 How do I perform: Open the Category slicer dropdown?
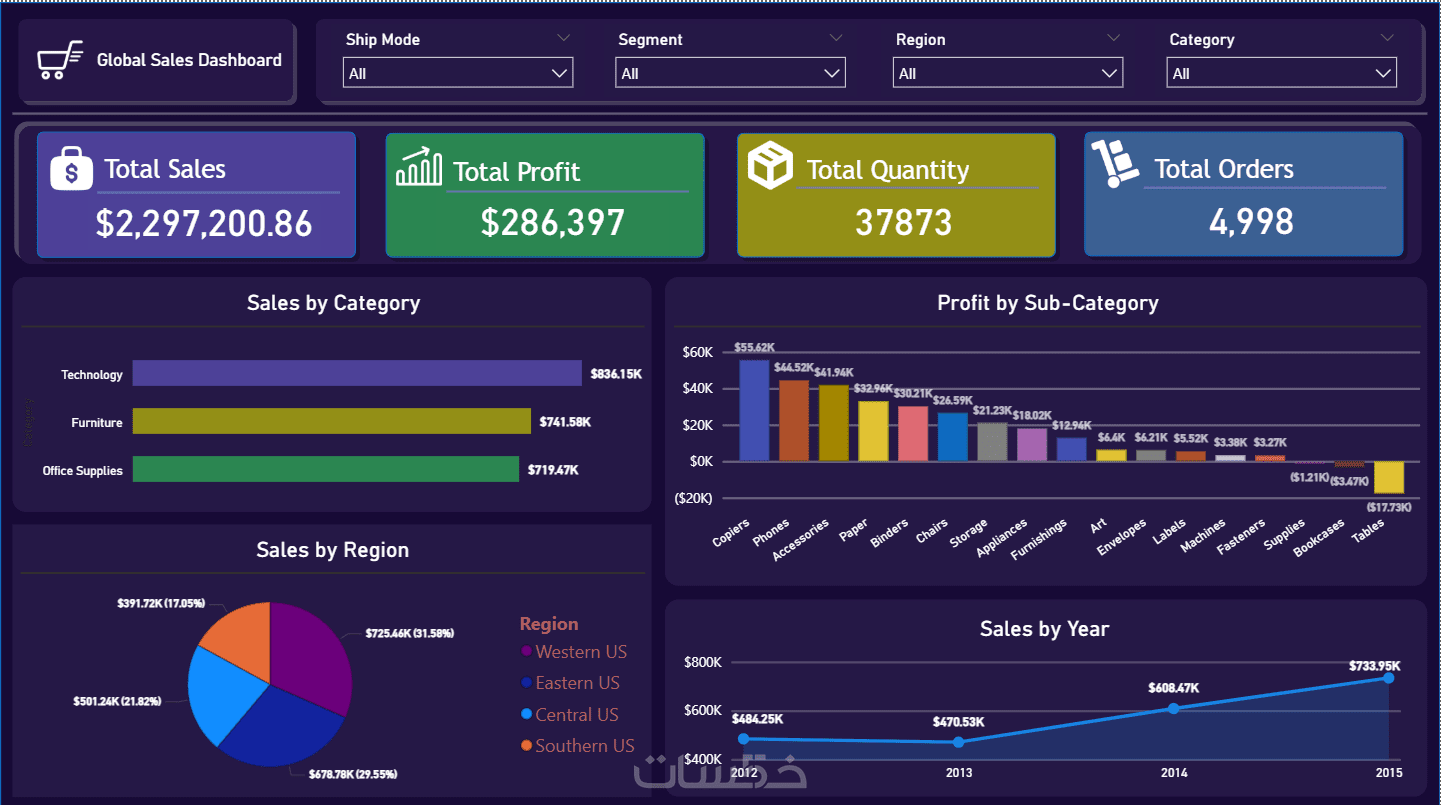coord(1282,73)
